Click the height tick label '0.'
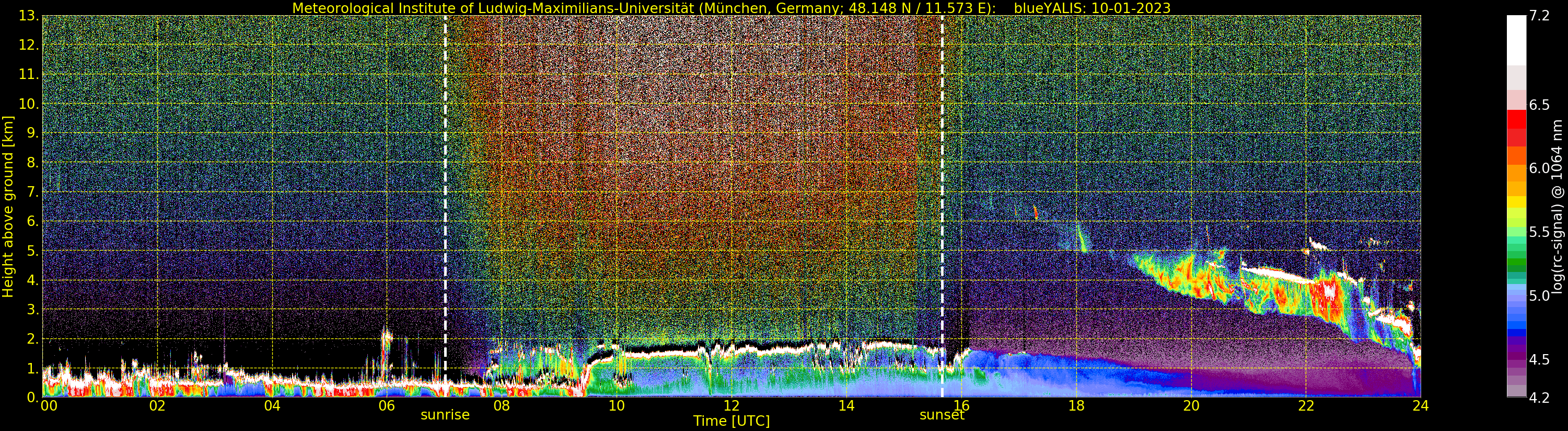Image resolution: width=1568 pixels, height=431 pixels. click(x=32, y=397)
